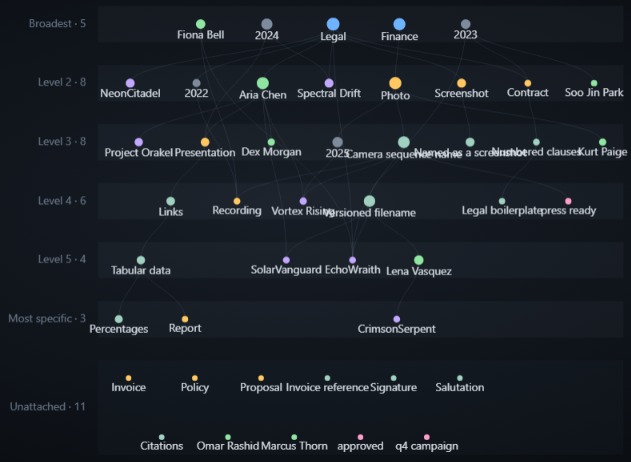Select the Fiona Bell node
631x462 pixels.
200,24
